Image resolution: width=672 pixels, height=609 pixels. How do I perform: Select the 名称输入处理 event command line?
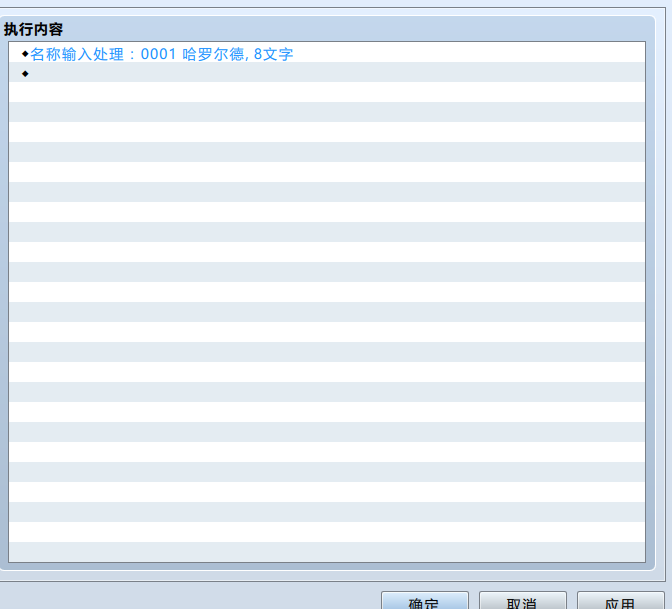click(327, 53)
